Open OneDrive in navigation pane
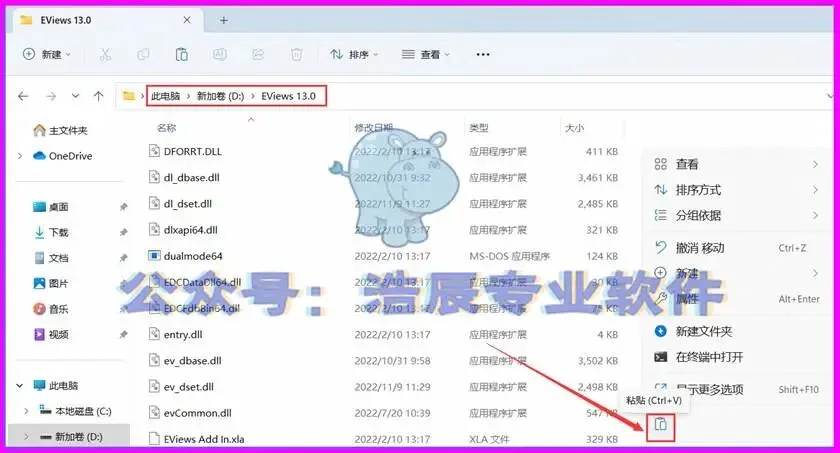840x453 pixels. point(63,156)
